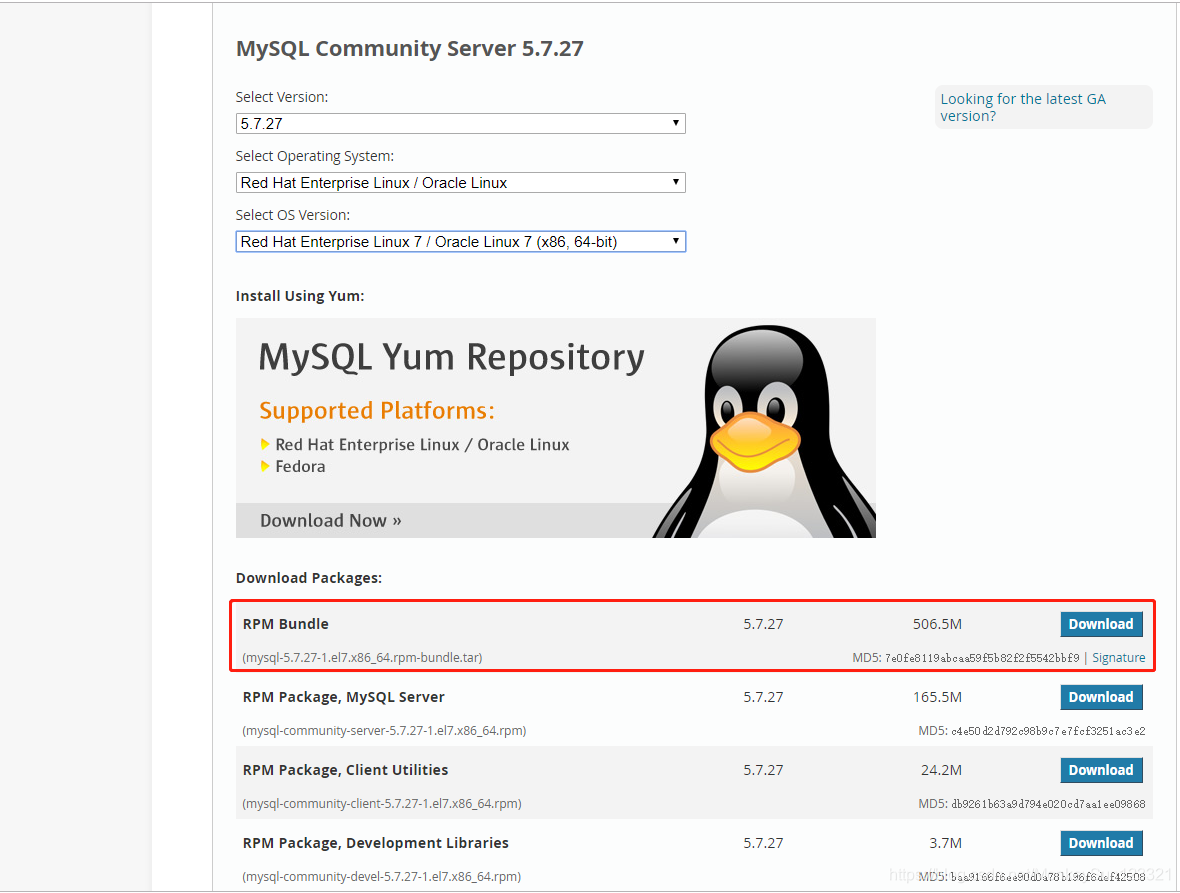1180x893 pixels.
Task: Download the MySQL Server RPM package
Action: (x=1101, y=697)
